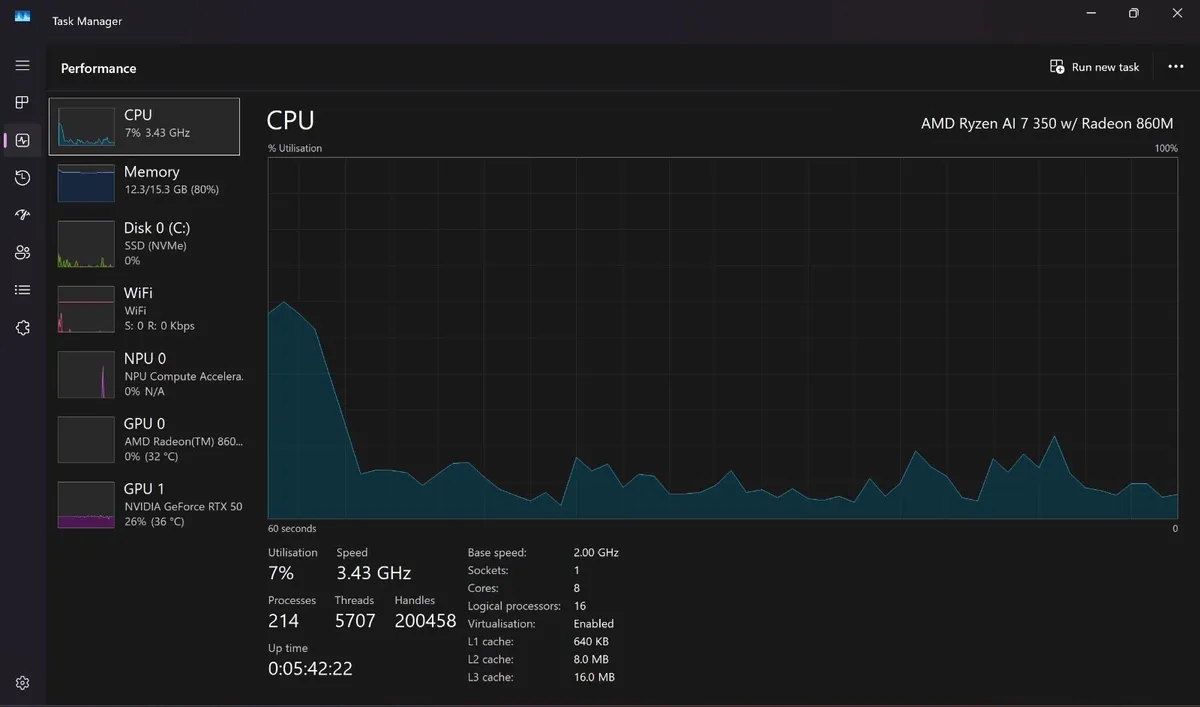This screenshot has height=707, width=1200.
Task: Click the Up time value 0:05:42:22
Action: tap(310, 669)
